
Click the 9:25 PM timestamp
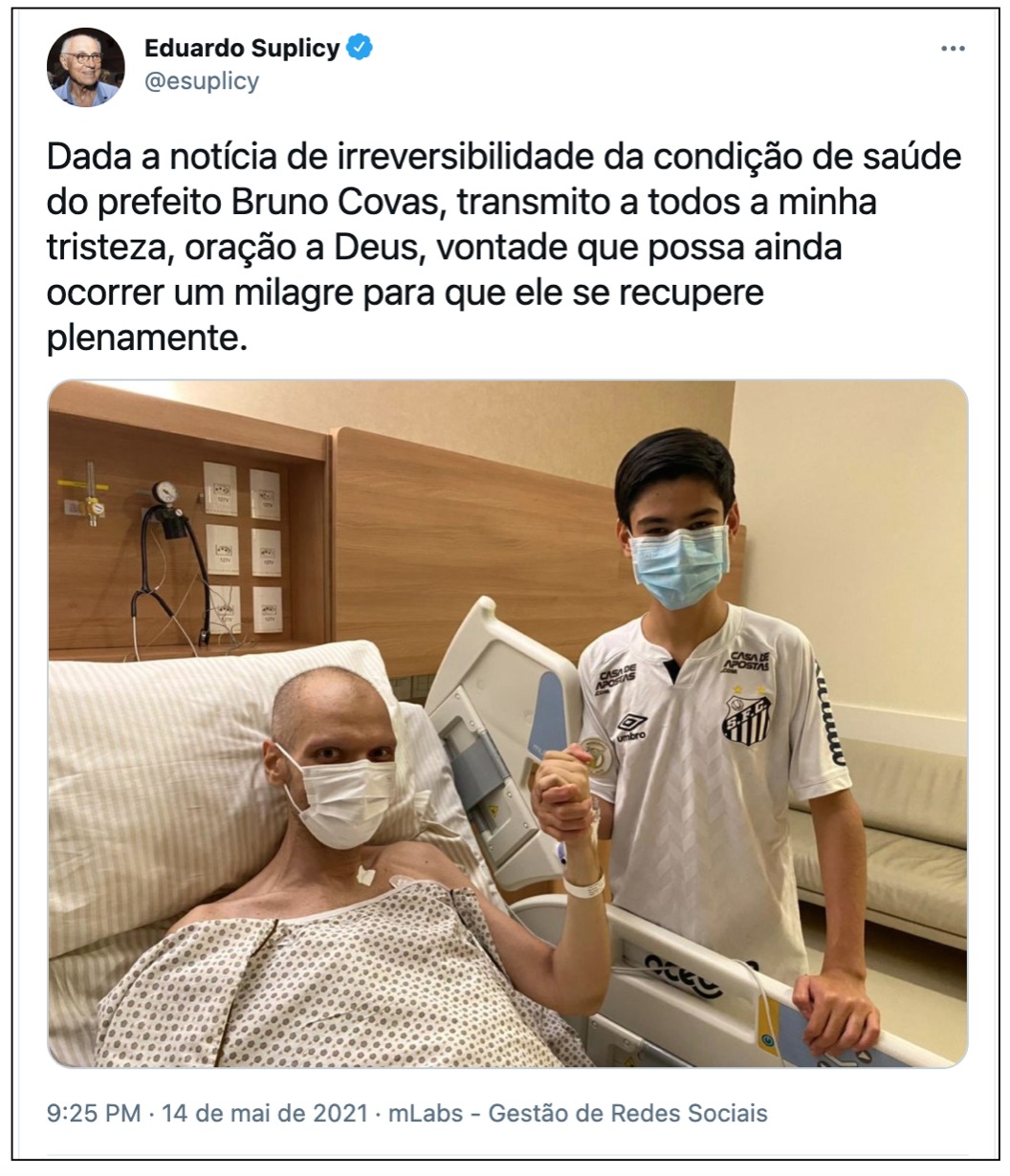tap(94, 1114)
